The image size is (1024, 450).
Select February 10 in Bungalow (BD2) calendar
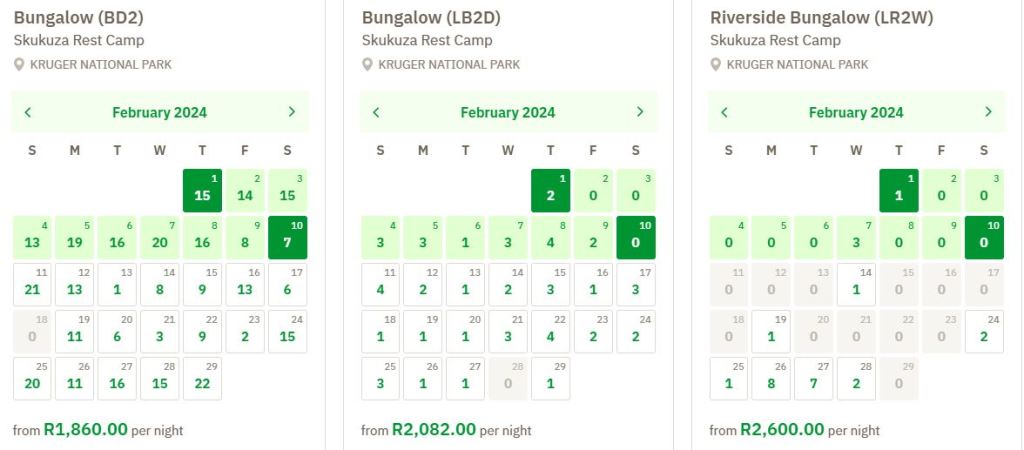pos(288,237)
